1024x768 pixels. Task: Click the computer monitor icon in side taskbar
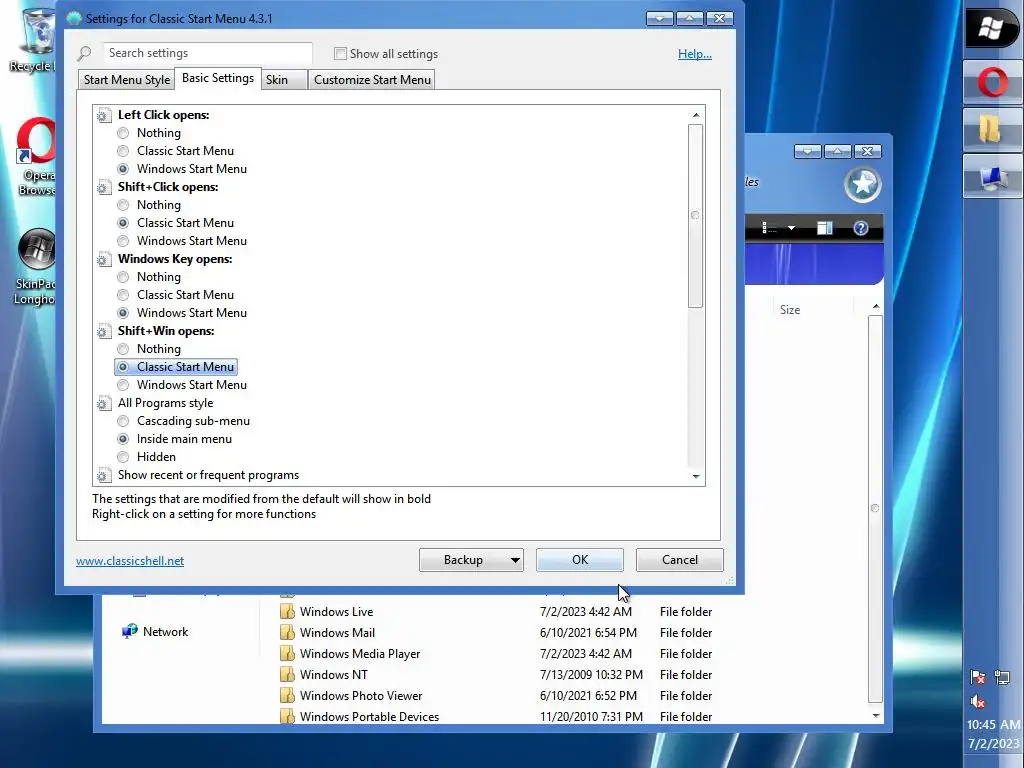pos(992,176)
